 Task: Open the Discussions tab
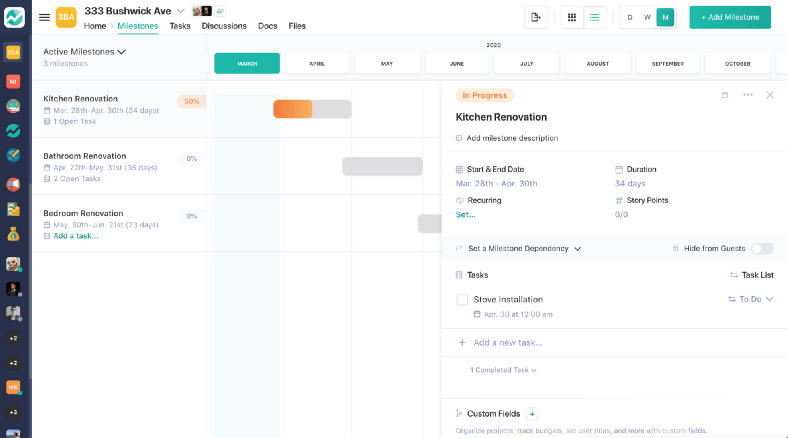coord(224,26)
